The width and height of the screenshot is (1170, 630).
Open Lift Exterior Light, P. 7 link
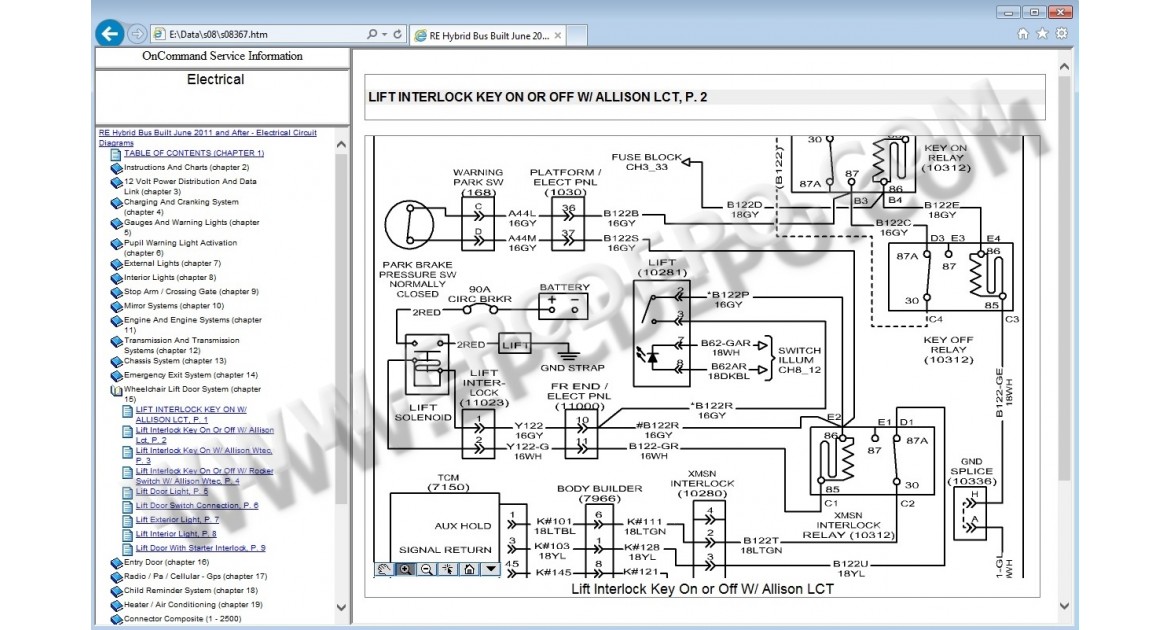tap(178, 520)
